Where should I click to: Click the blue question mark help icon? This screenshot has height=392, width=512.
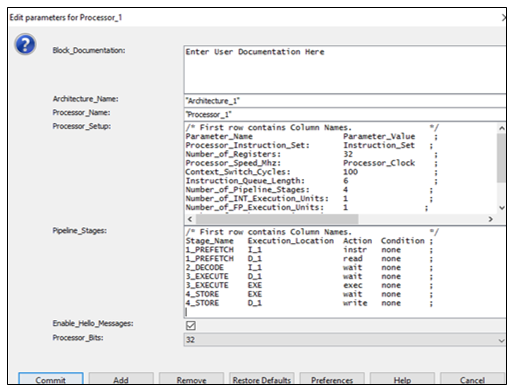pyautogui.click(x=25, y=44)
